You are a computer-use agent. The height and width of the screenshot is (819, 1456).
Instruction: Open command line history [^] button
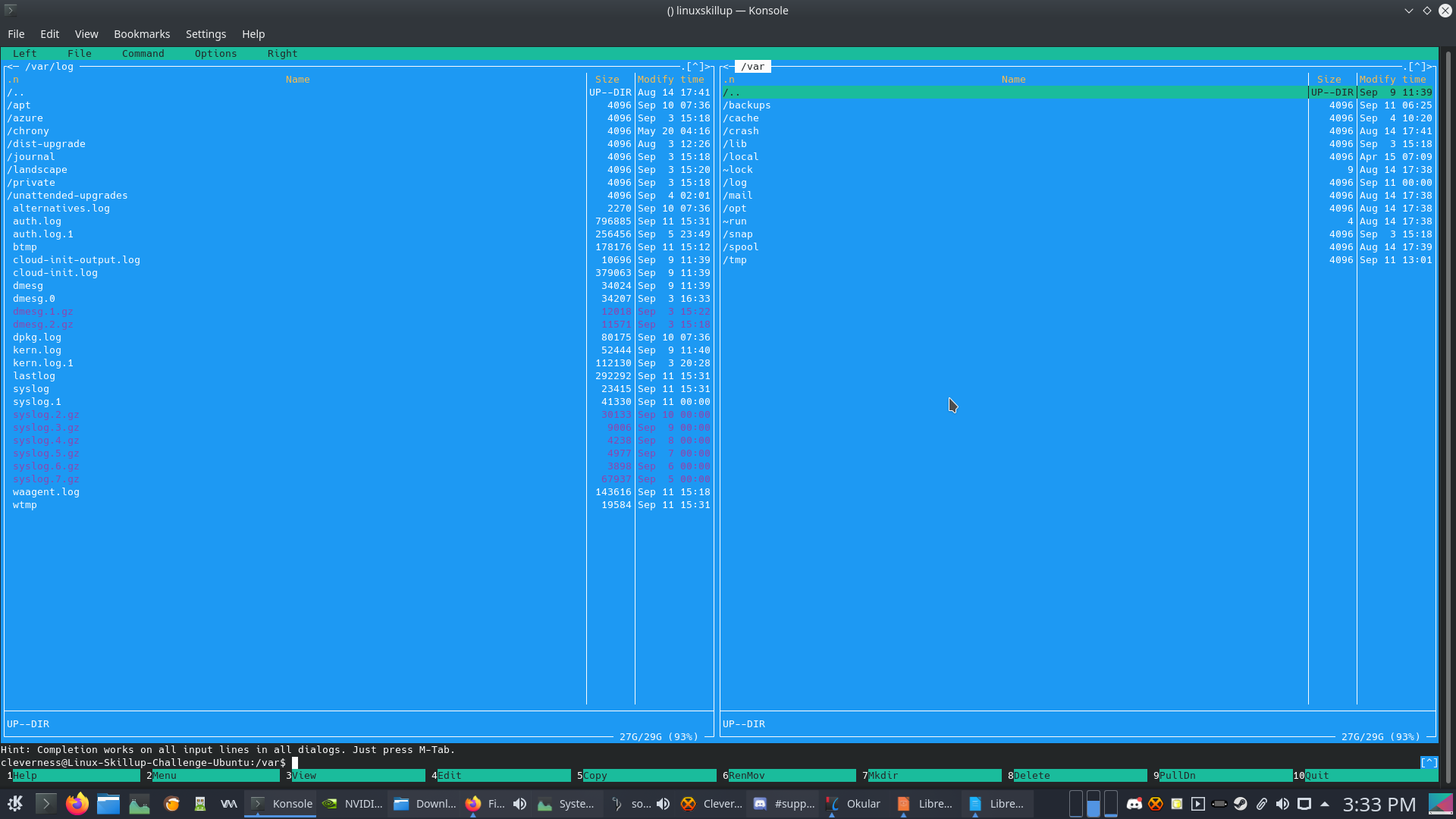pyautogui.click(x=1429, y=762)
